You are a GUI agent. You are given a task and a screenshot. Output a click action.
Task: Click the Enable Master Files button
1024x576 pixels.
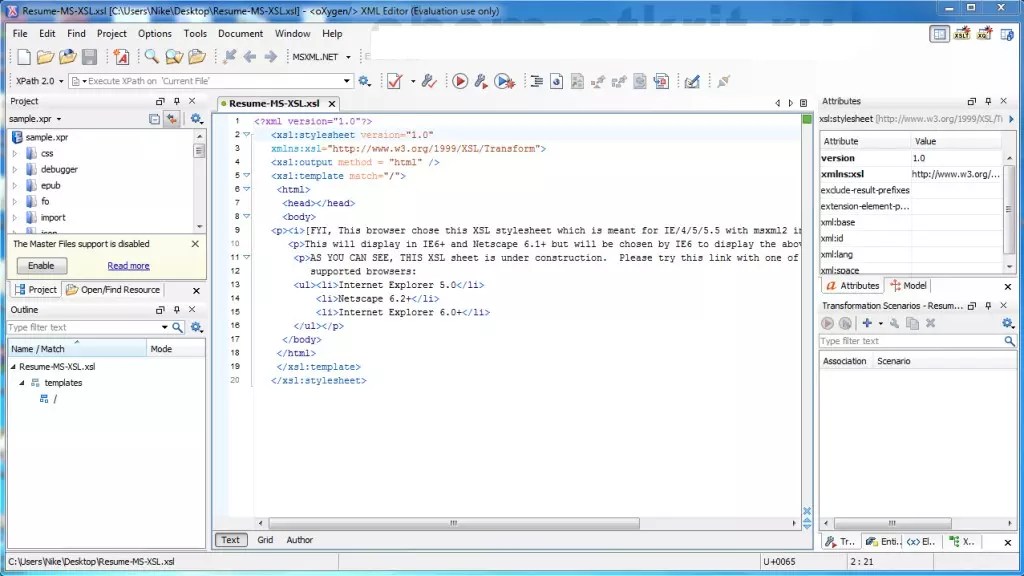40,266
